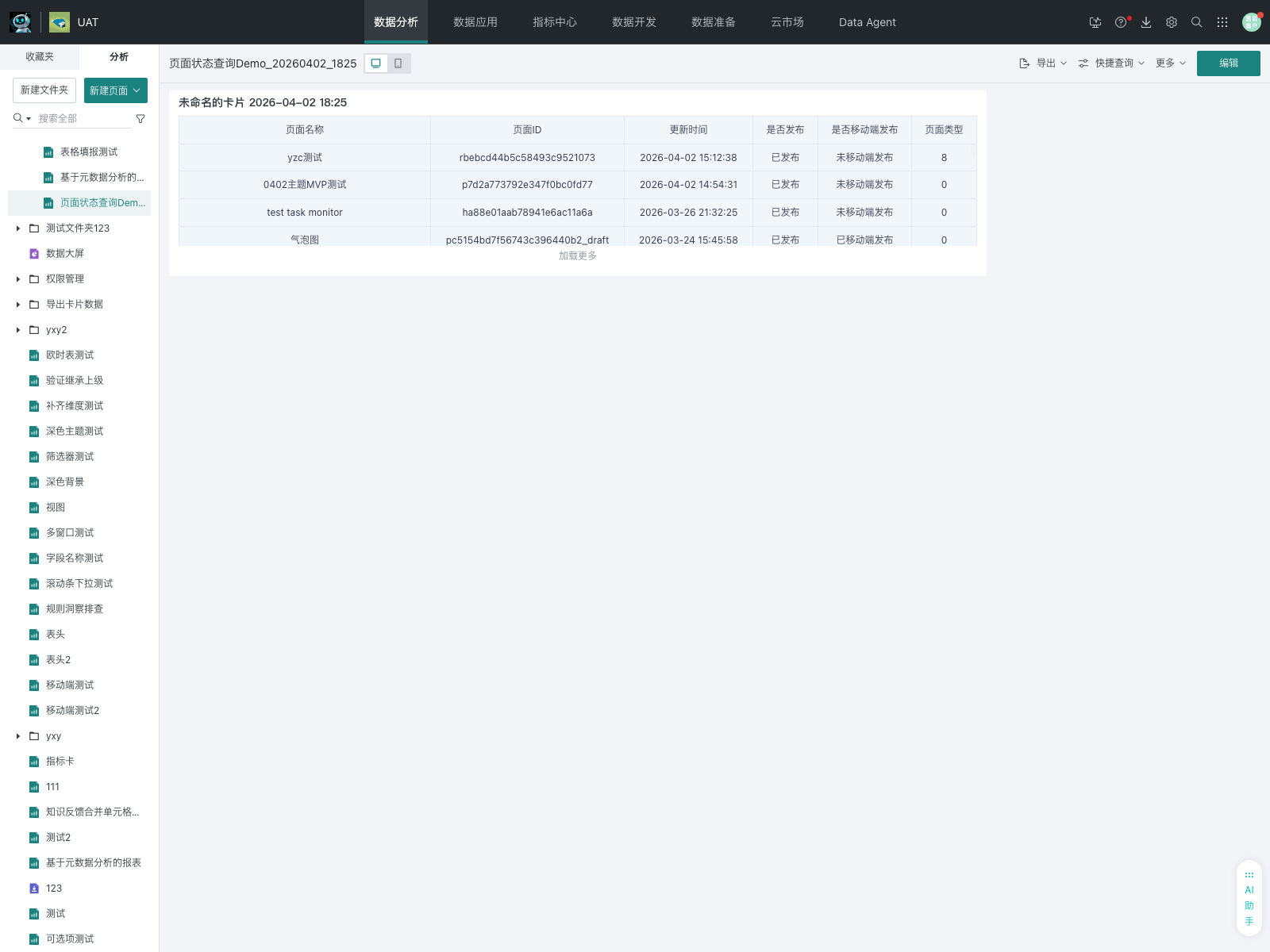1270x952 pixels.
Task: Expand the 测试文件夹123 folder
Action: (18, 228)
